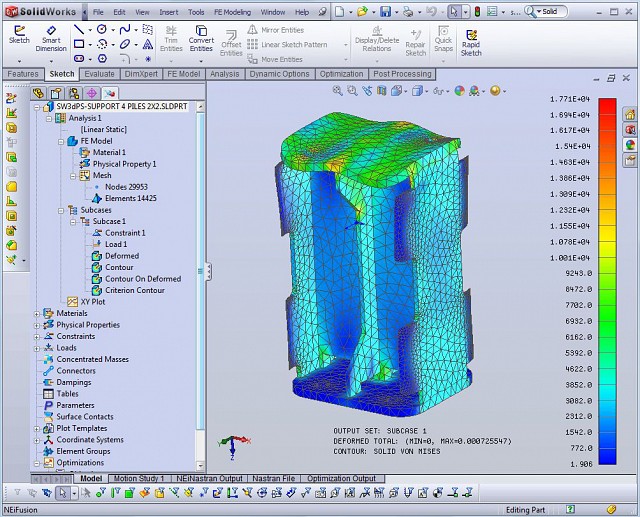Select Contour On Deformed in tree
Viewport: 640px width, 517px height.
pos(143,279)
